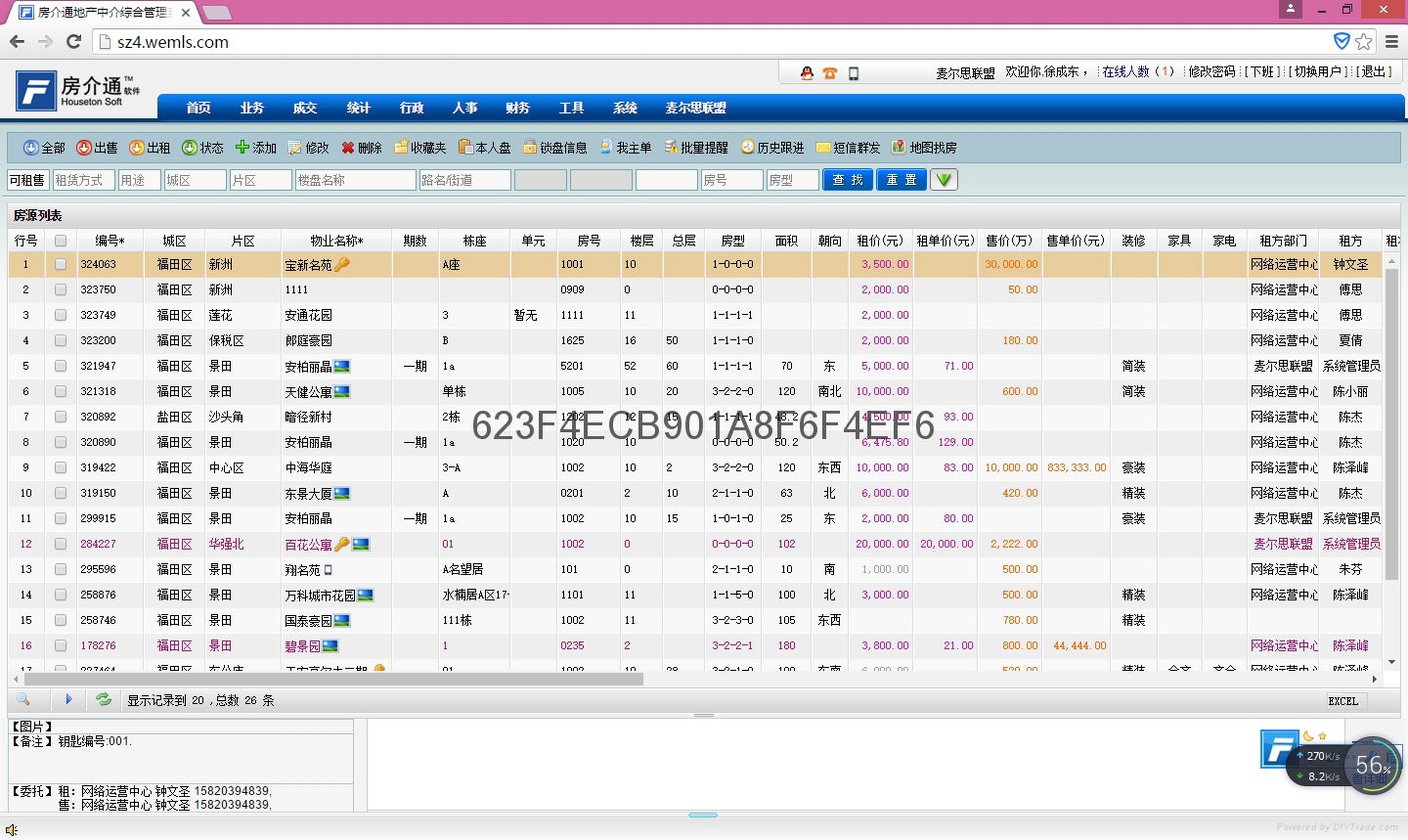Click the 楼盘名称 input field
This screenshot has height=840, width=1408.
[x=355, y=180]
